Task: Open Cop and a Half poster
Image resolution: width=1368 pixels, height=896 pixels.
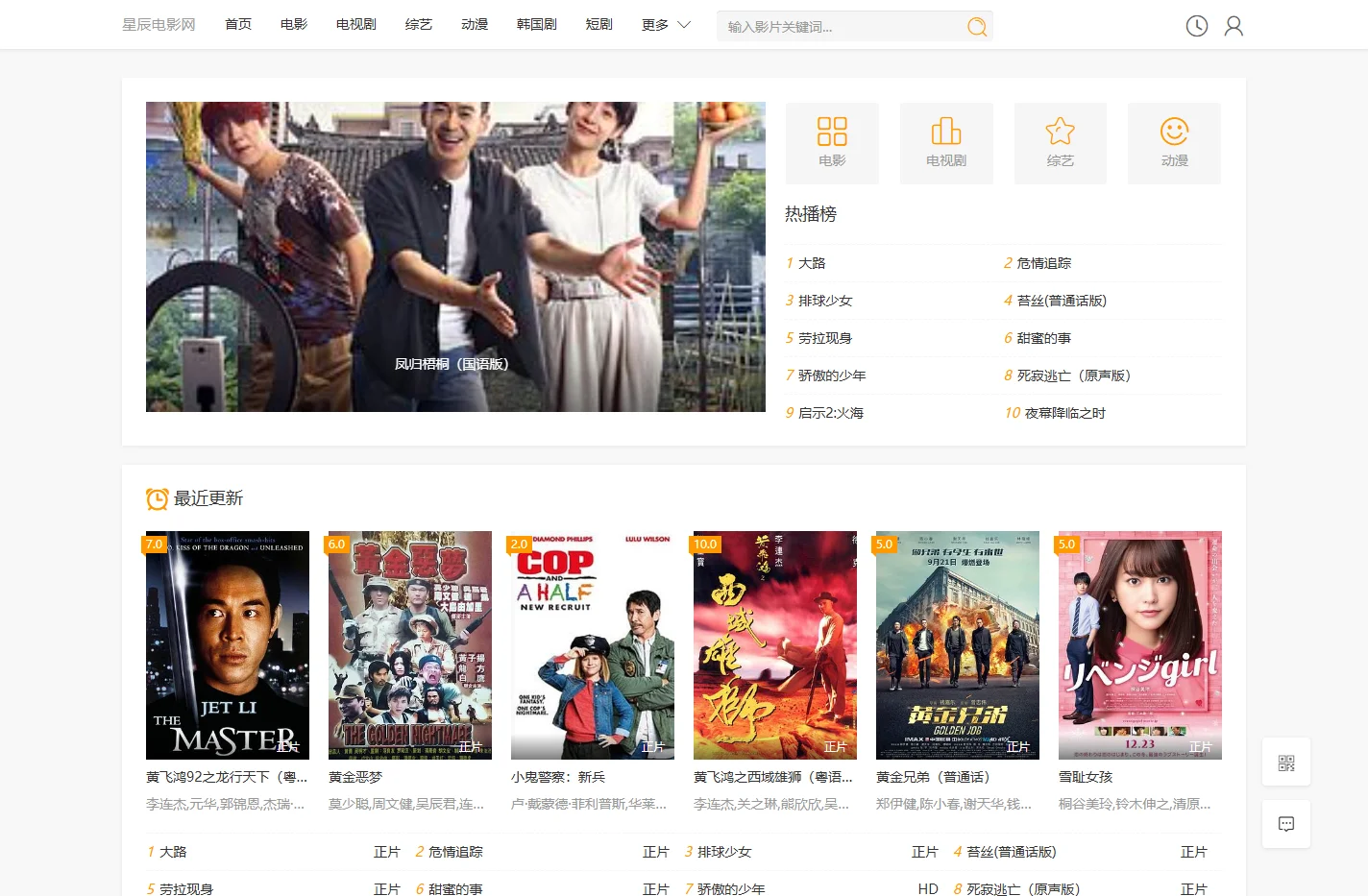Action: coord(593,645)
